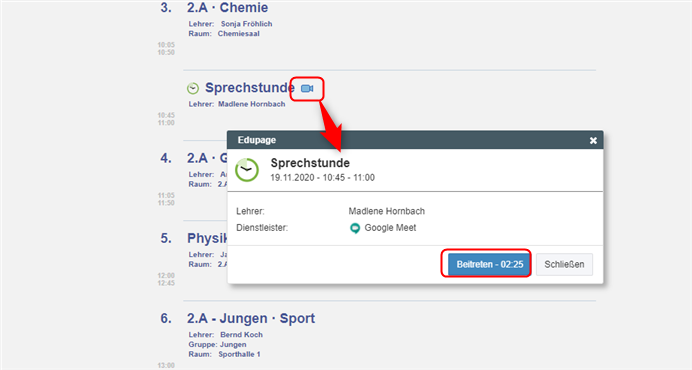Click the Sprechstunde title inside dialog
The height and width of the screenshot is (370, 692).
310,163
